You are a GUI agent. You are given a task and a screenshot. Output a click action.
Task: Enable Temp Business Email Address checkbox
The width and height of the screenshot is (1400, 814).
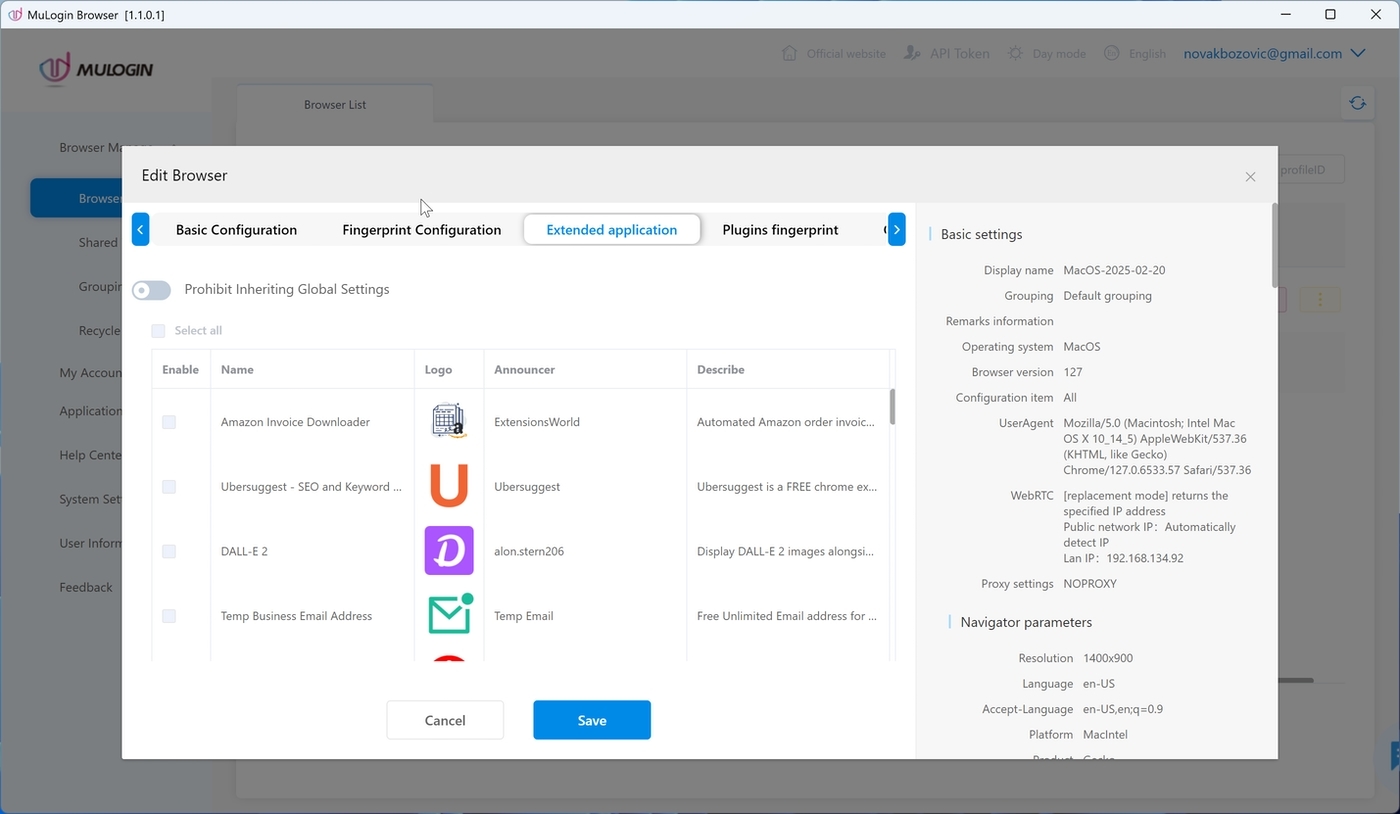click(x=169, y=616)
